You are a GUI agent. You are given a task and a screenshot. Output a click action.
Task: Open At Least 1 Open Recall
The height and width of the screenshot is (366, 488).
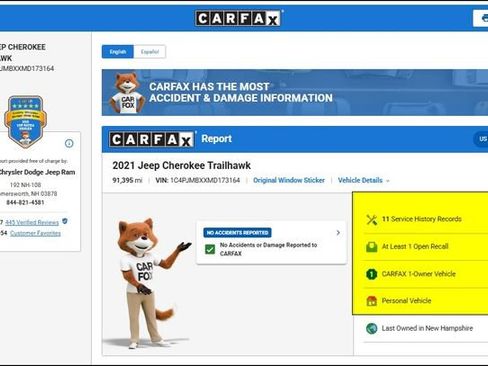(x=415, y=246)
